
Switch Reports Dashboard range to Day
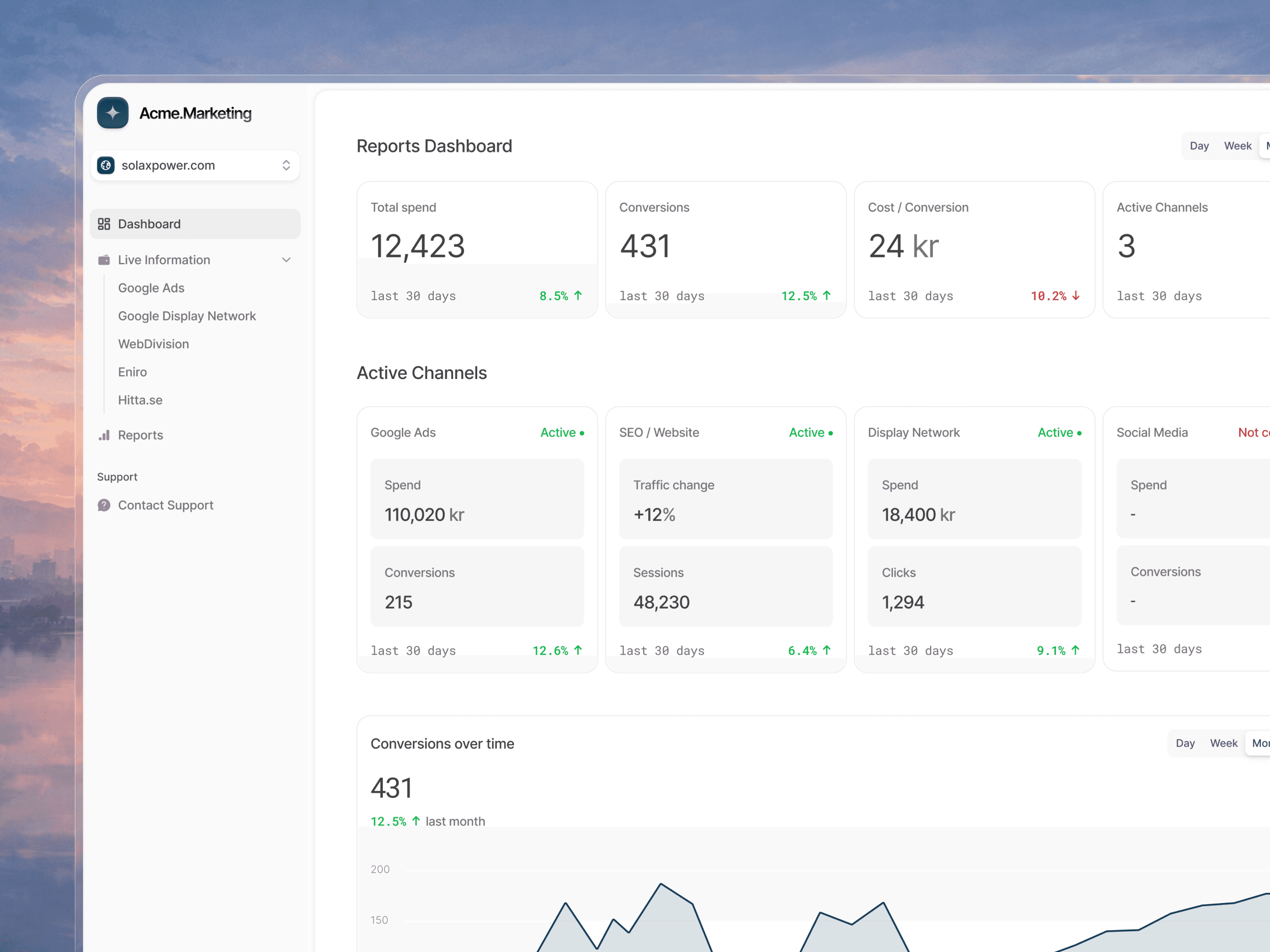[1199, 146]
